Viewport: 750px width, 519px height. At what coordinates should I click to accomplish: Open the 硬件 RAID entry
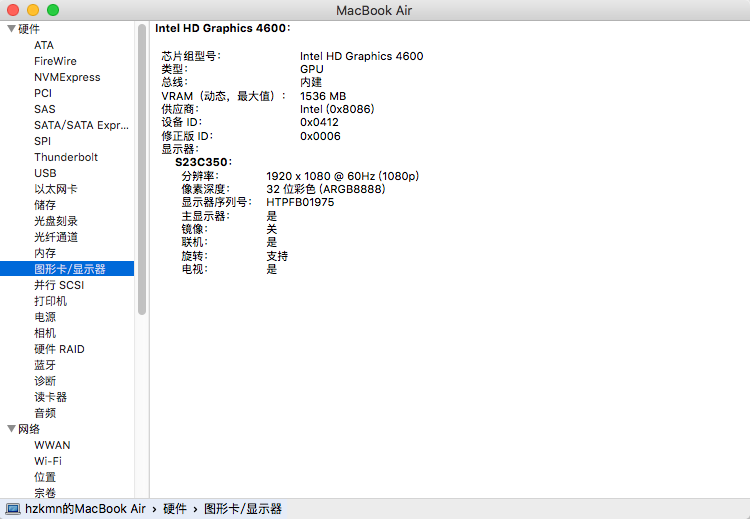click(59, 349)
